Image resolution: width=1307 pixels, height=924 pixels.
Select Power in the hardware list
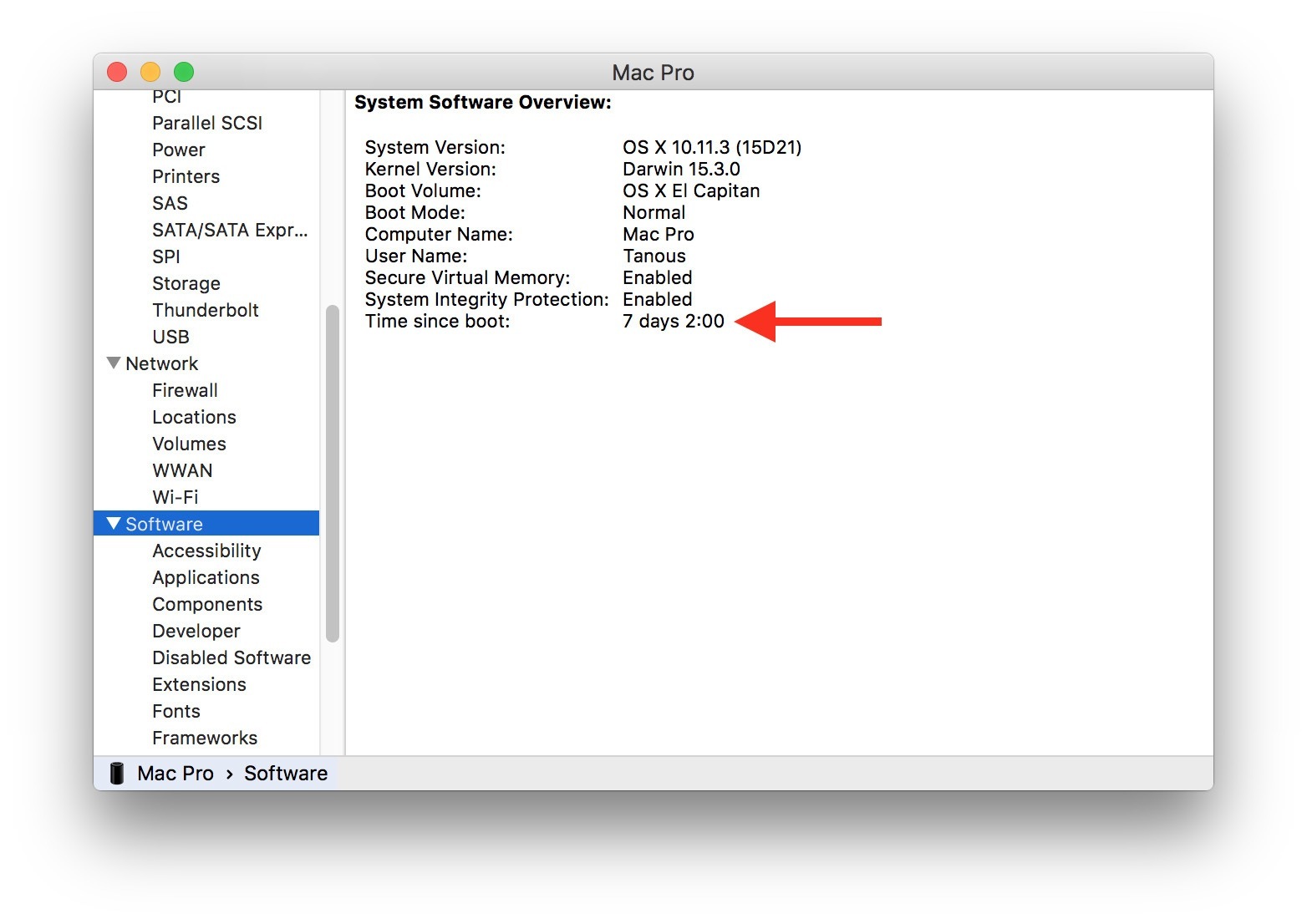tap(179, 150)
